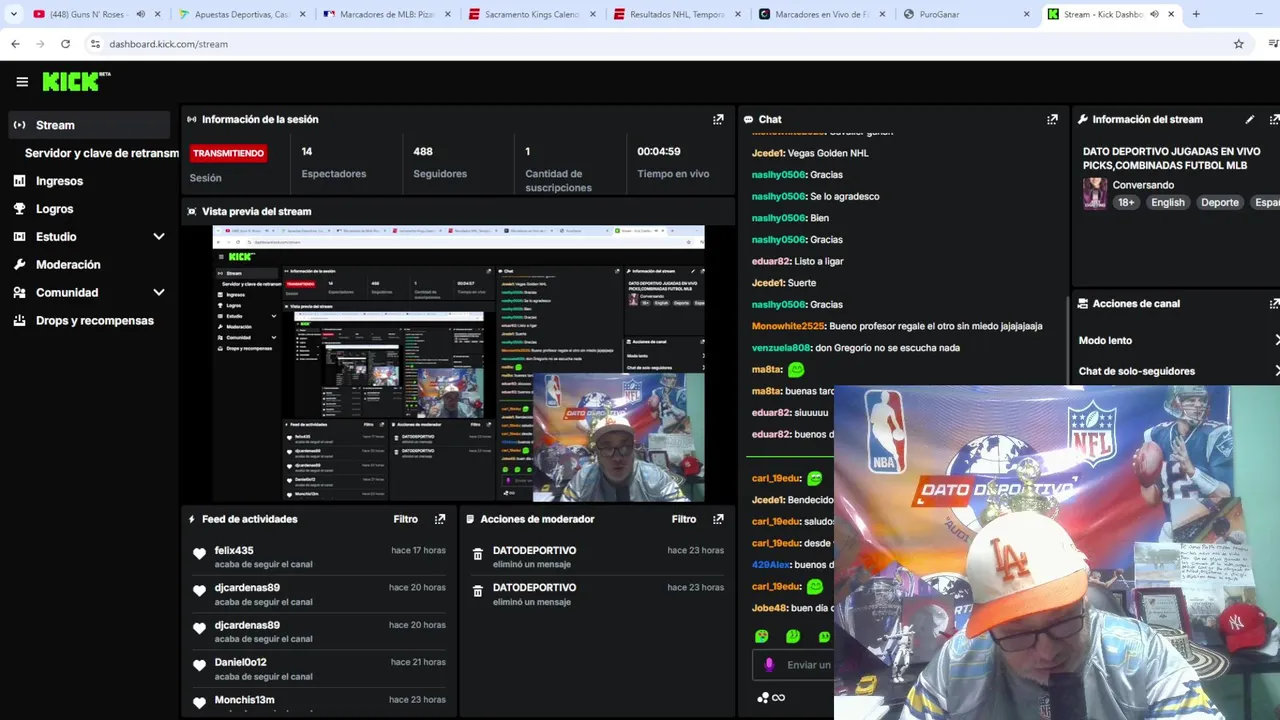Click the 00:04:59 Tiempo en vivo value
Viewport: 1280px width, 720px height.
pyautogui.click(x=659, y=152)
